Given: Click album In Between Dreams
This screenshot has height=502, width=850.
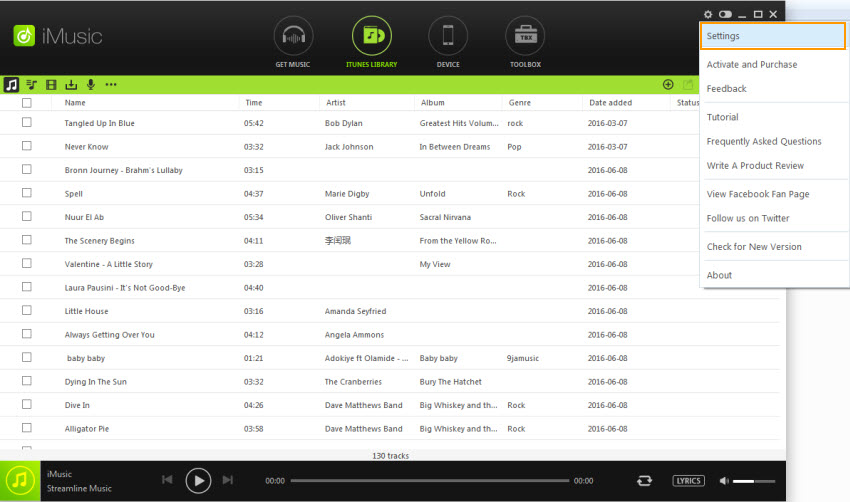Looking at the screenshot, I should (x=454, y=146).
